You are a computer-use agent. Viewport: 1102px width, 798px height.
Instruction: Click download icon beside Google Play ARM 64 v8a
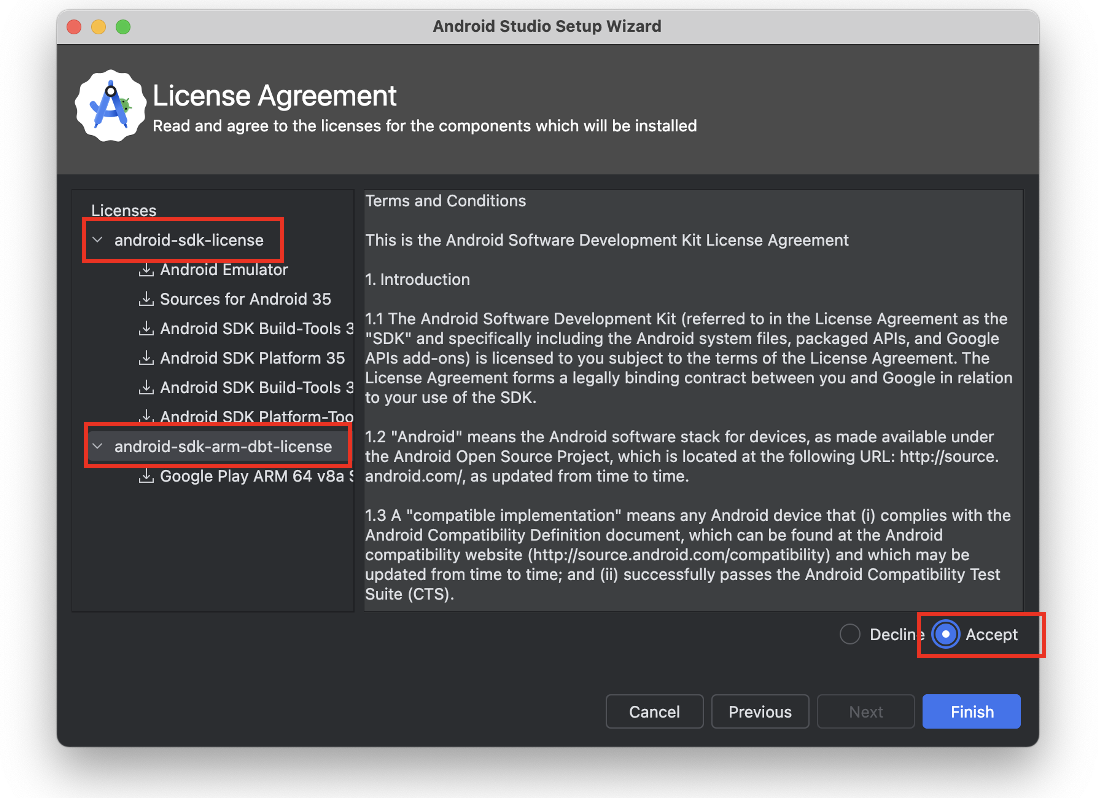pyautogui.click(x=146, y=477)
